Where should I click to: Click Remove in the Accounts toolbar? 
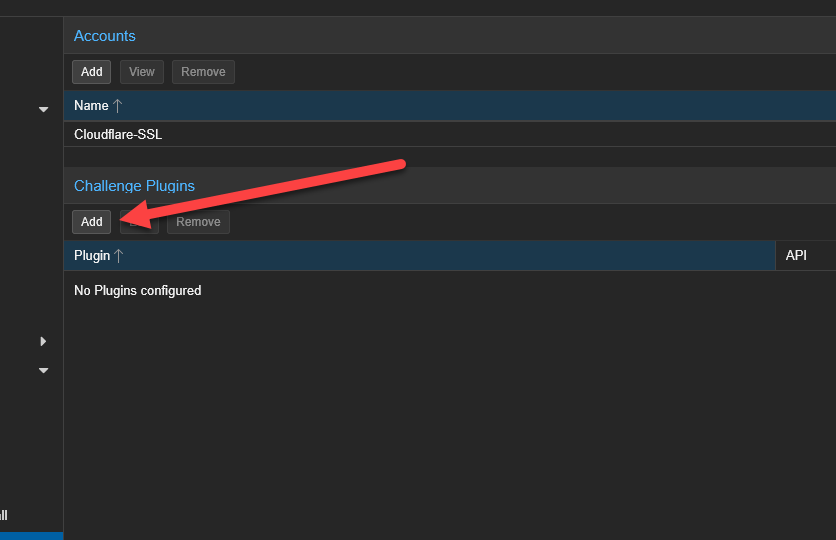203,72
